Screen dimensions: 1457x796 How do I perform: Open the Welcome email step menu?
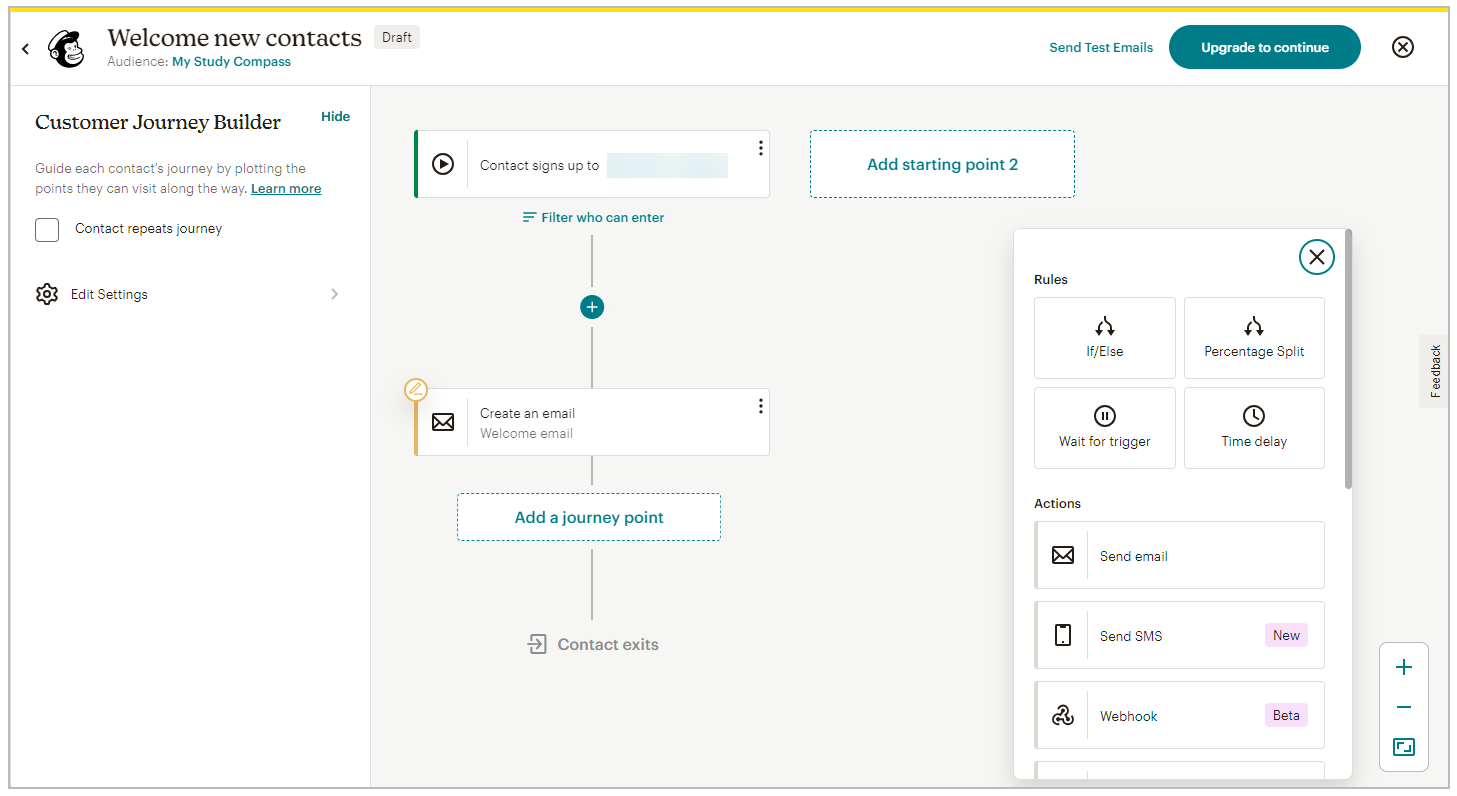[x=760, y=406]
